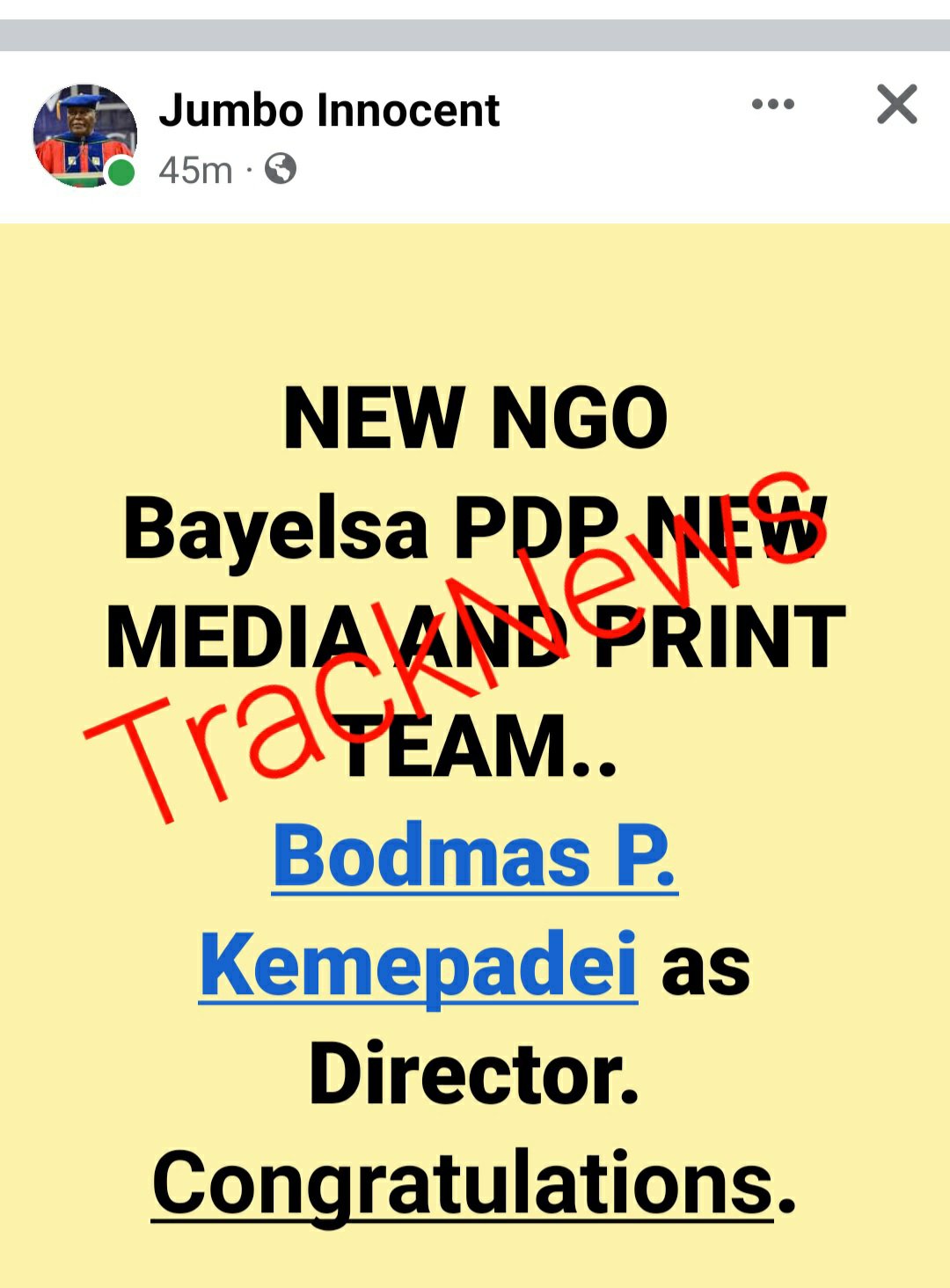950x1288 pixels.
Task: Tap the TEAM.. text line
Action: pos(479,746)
